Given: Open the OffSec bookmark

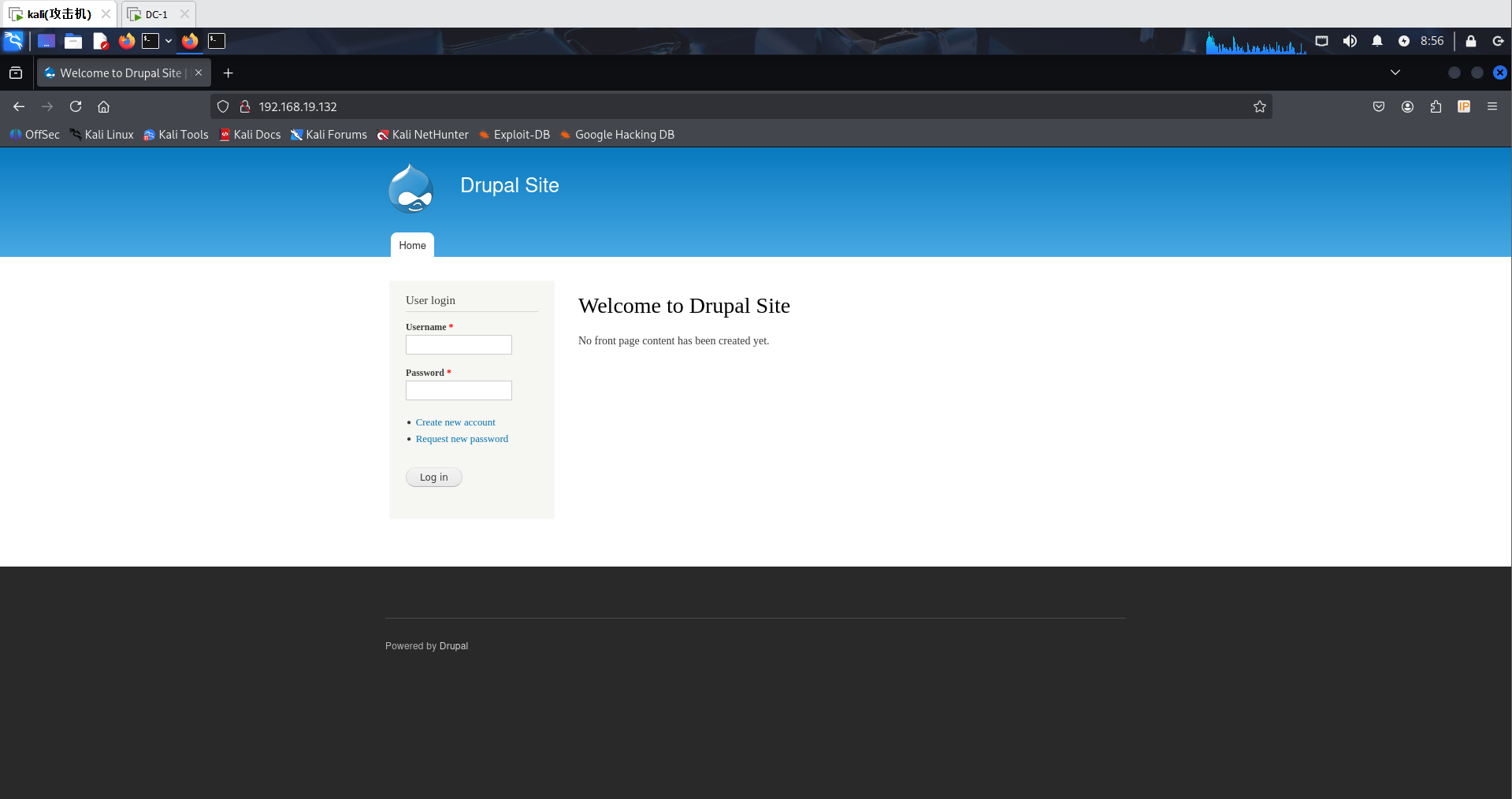Looking at the screenshot, I should pos(35,135).
